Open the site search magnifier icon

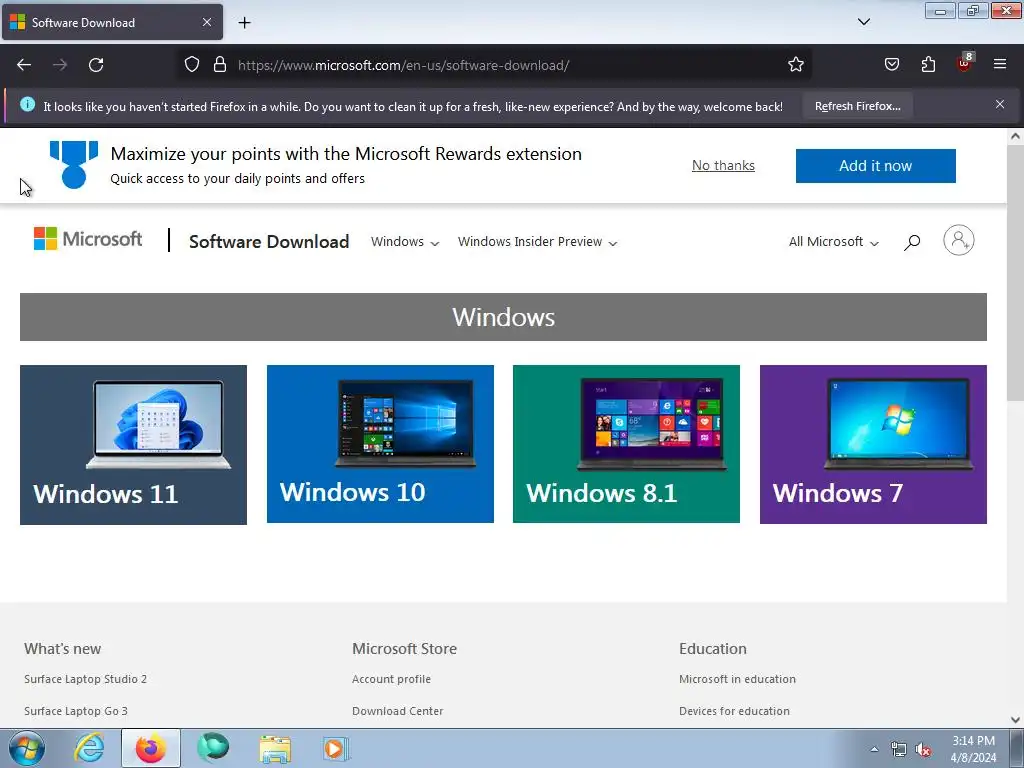point(912,242)
